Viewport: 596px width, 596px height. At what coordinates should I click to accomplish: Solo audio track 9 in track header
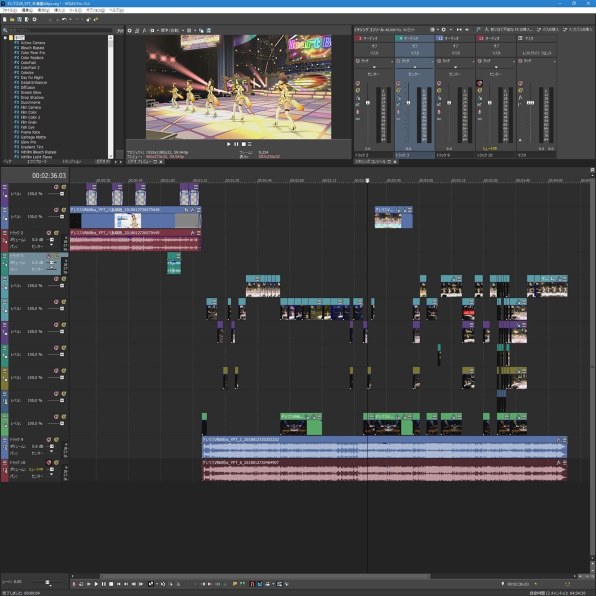tap(56, 440)
